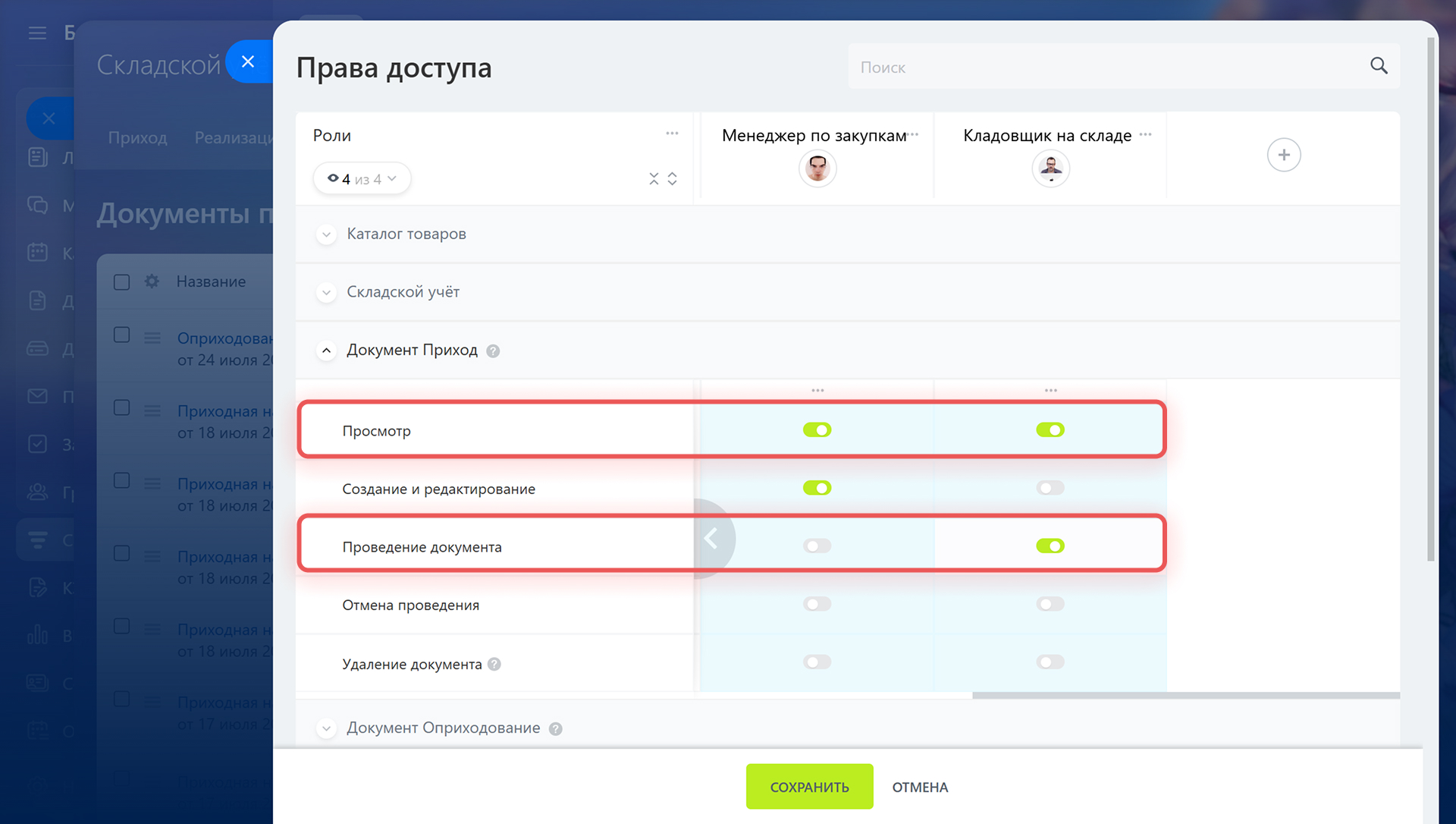Click the help icon beside Документ Приход

pos(493,351)
